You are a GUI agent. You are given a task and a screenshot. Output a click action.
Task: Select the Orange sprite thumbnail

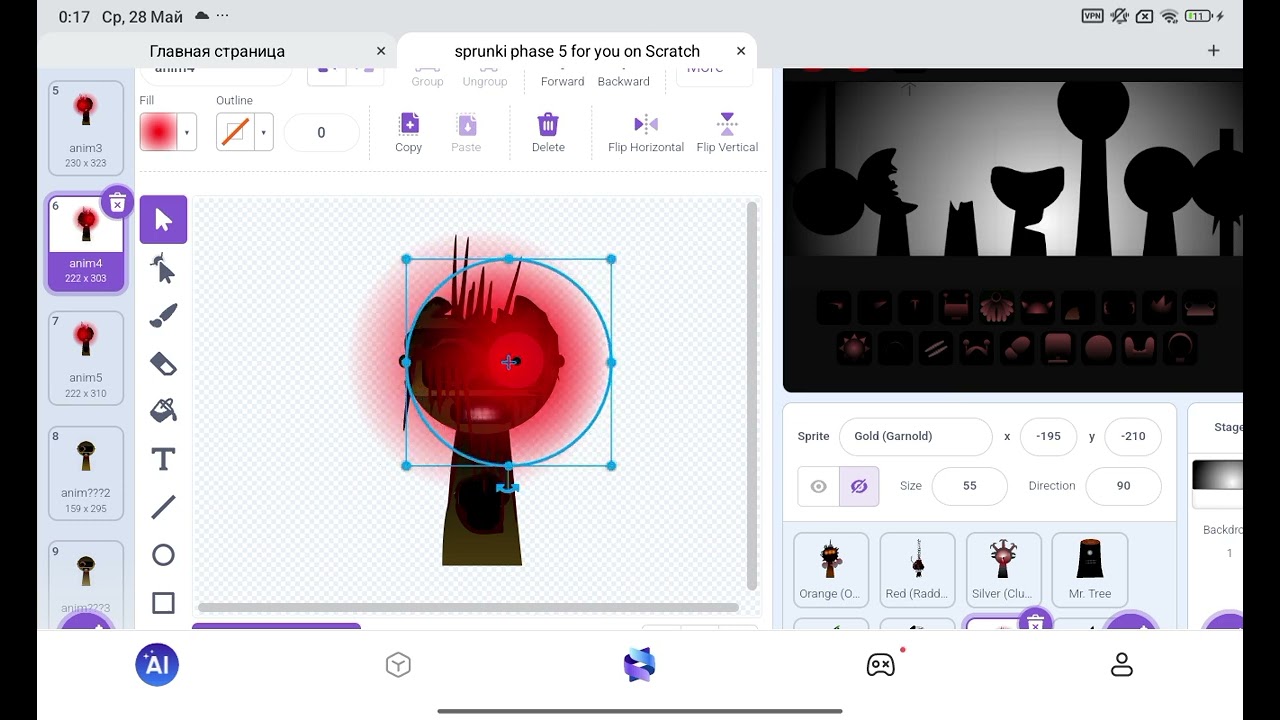pos(831,569)
